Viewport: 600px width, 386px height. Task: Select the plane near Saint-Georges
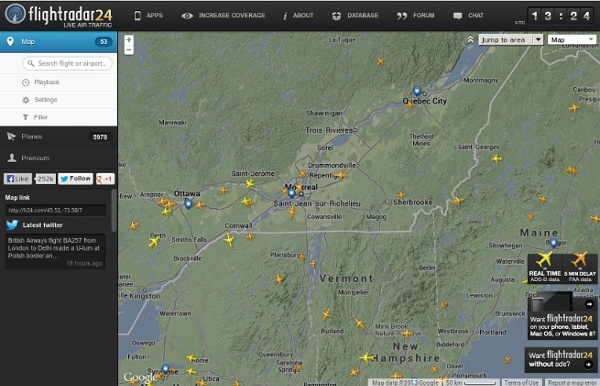[497, 158]
